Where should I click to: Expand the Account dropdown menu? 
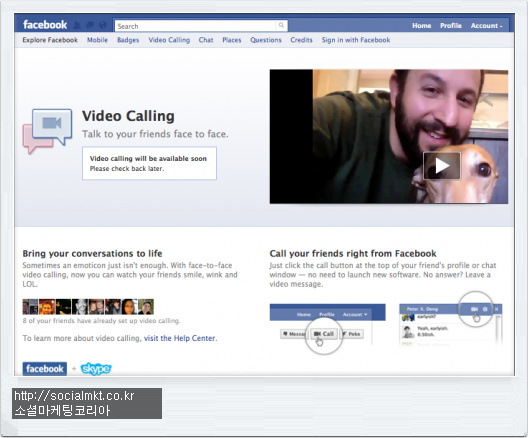tap(486, 26)
